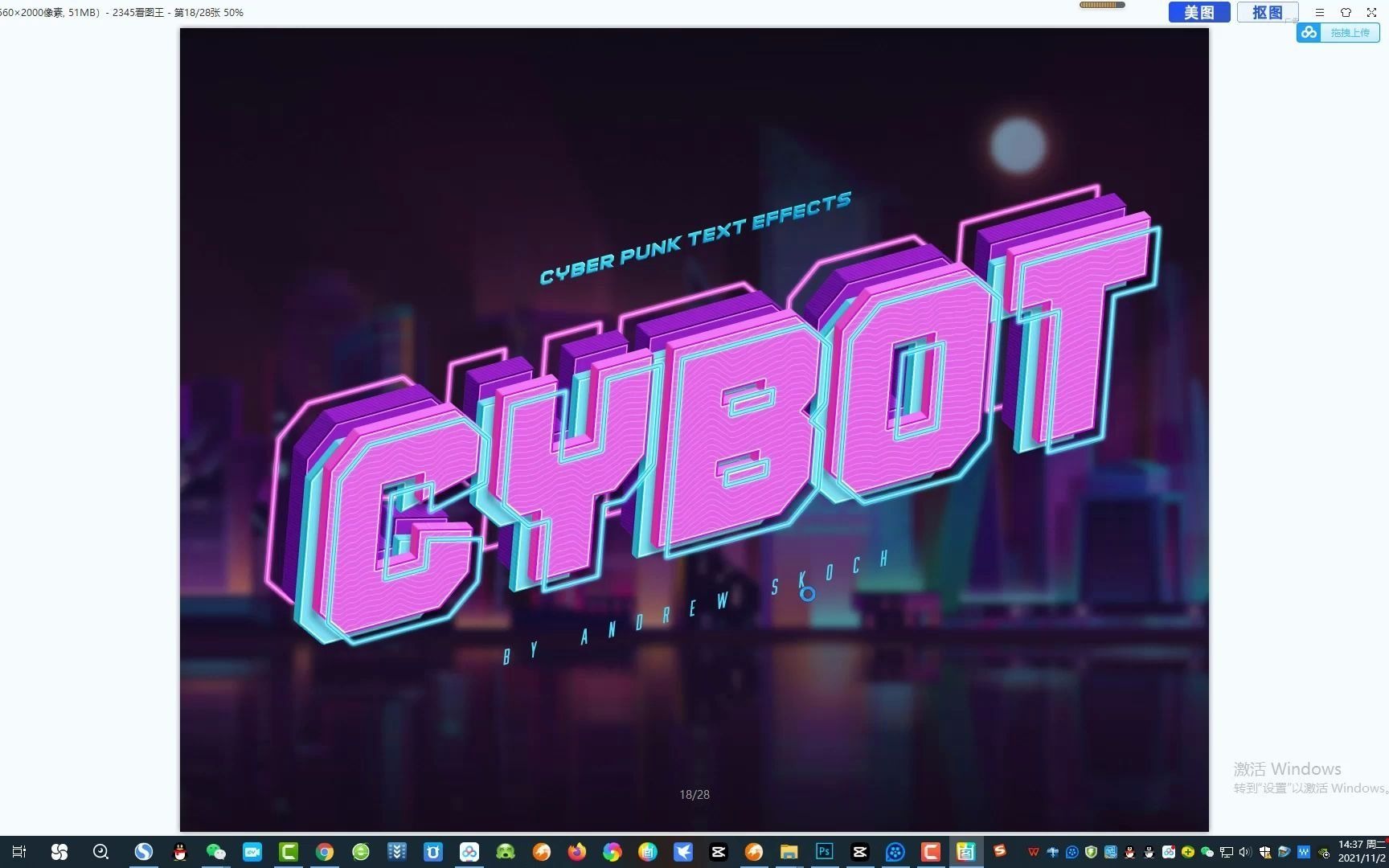Click the 2345看图王 title text
This screenshot has width=1389, height=868.
(x=138, y=13)
